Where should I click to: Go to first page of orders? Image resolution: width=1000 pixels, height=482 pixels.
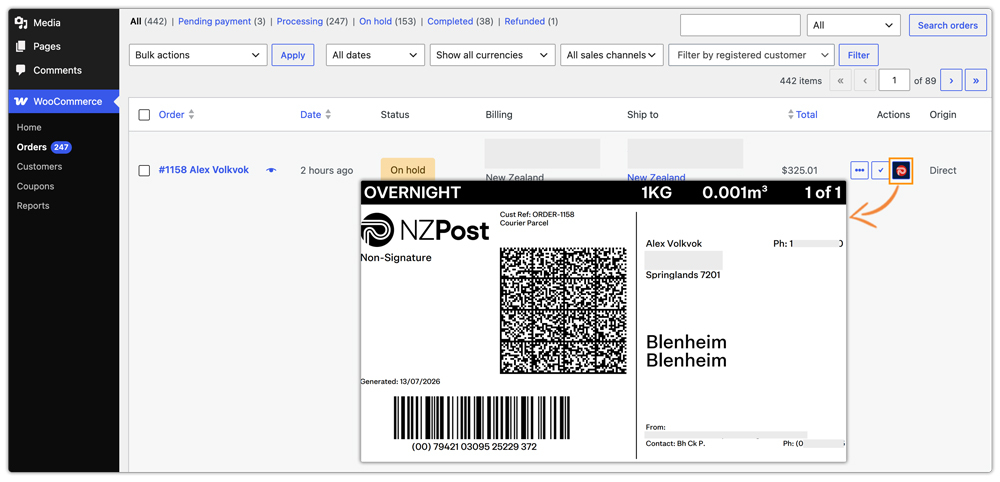(x=841, y=80)
